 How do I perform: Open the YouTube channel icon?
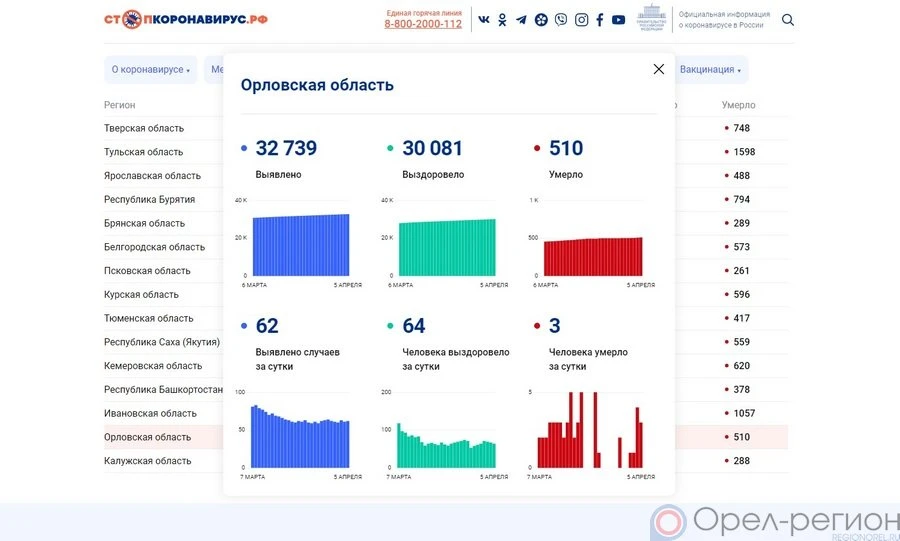tap(618, 20)
